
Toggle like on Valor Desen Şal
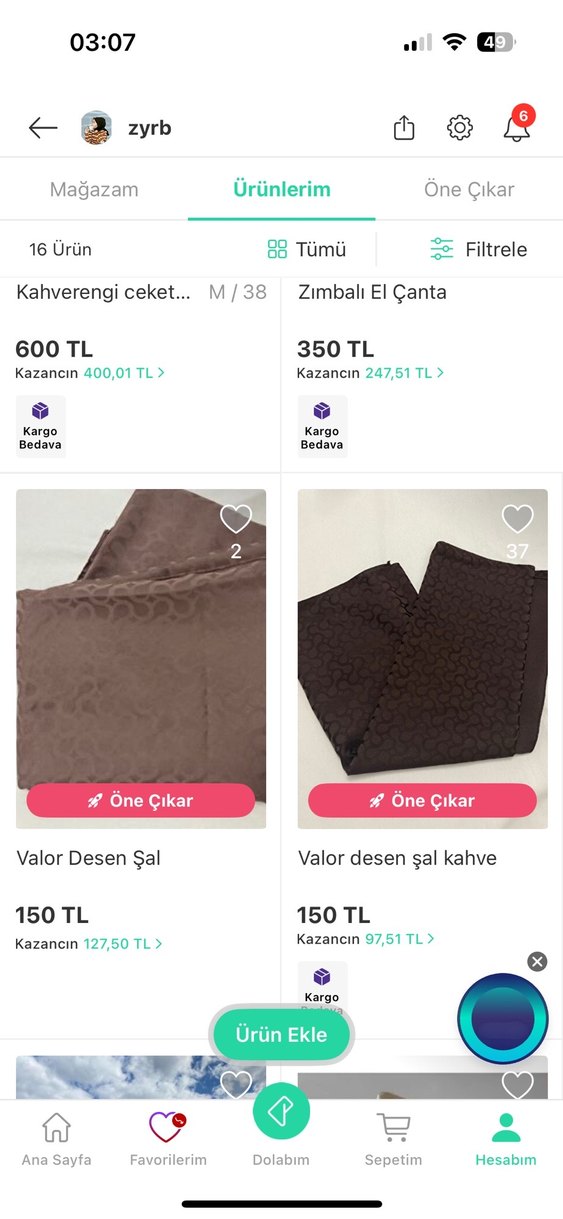click(x=236, y=519)
